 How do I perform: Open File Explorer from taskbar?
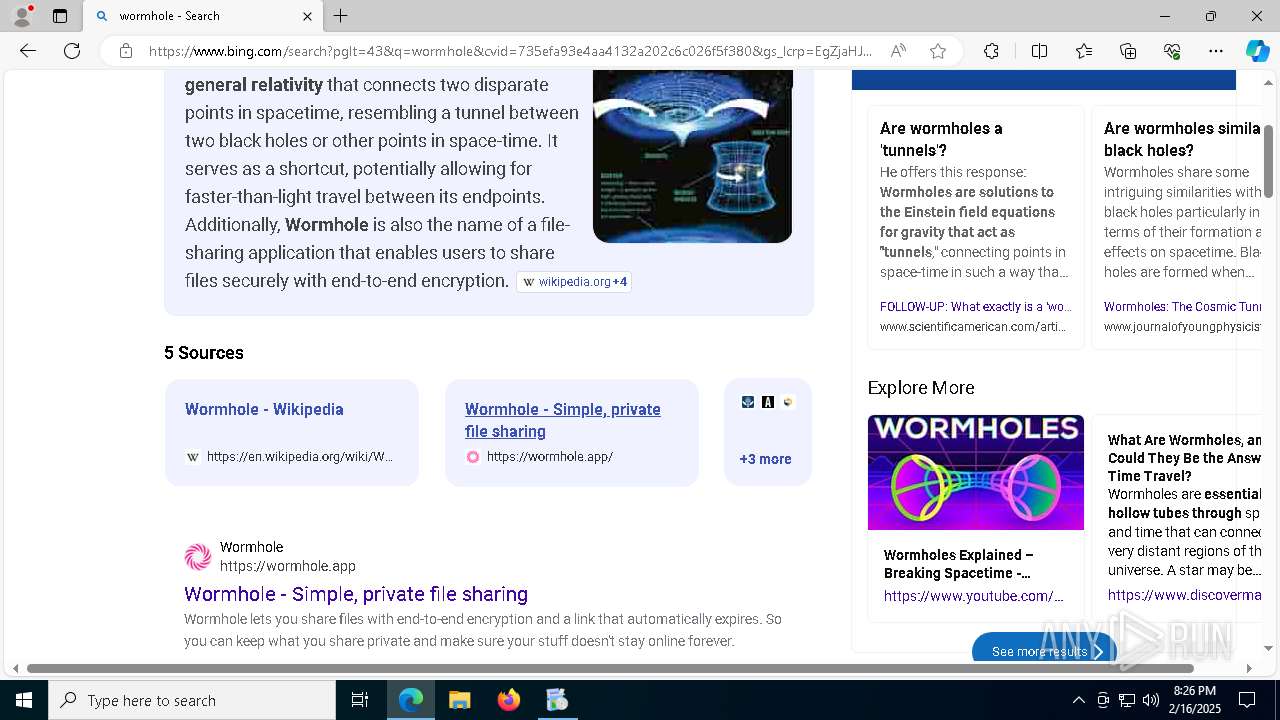coord(460,700)
